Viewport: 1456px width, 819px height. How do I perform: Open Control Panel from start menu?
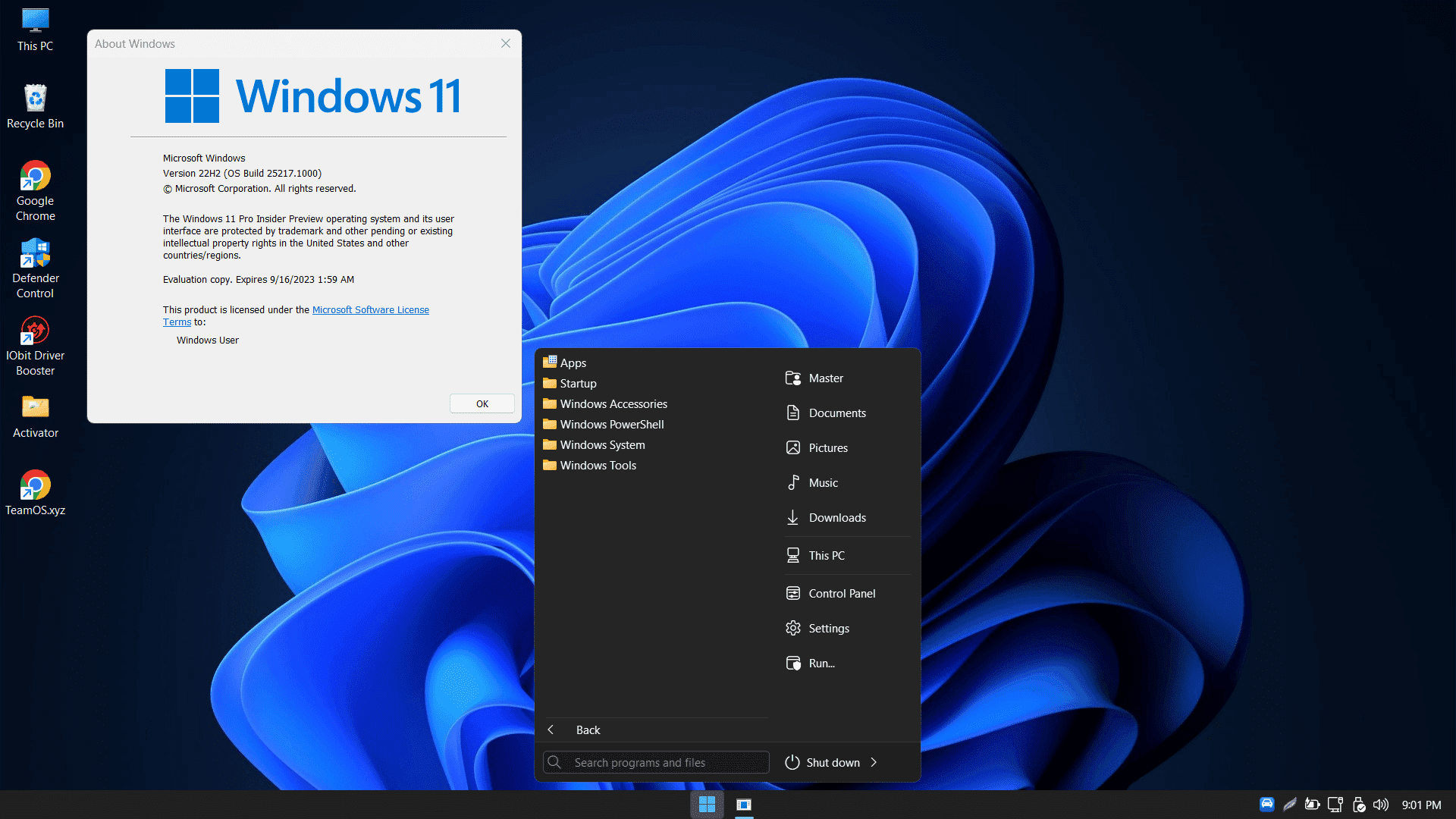coord(841,593)
